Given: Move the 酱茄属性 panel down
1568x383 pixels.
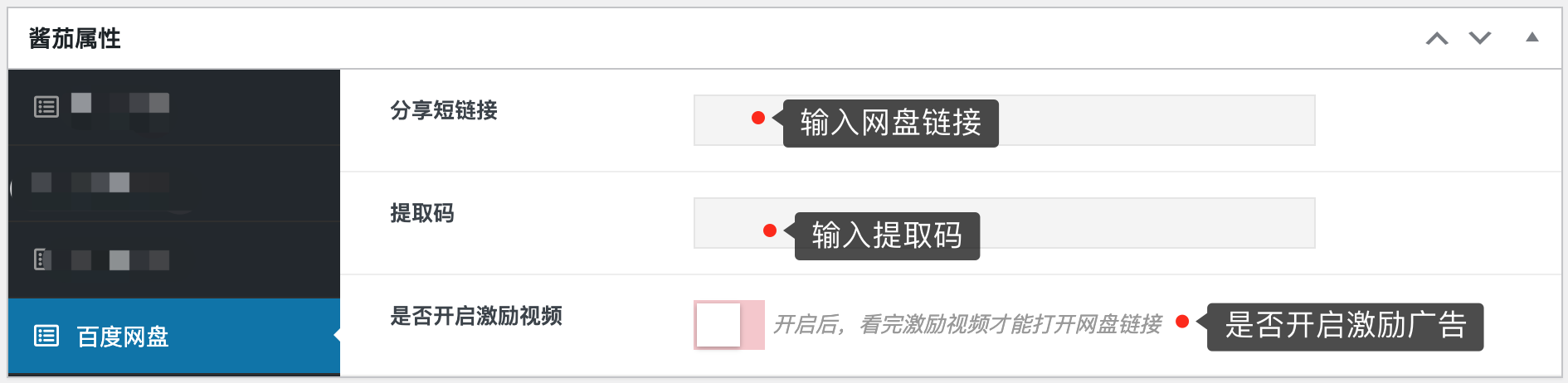Looking at the screenshot, I should 1480,38.
